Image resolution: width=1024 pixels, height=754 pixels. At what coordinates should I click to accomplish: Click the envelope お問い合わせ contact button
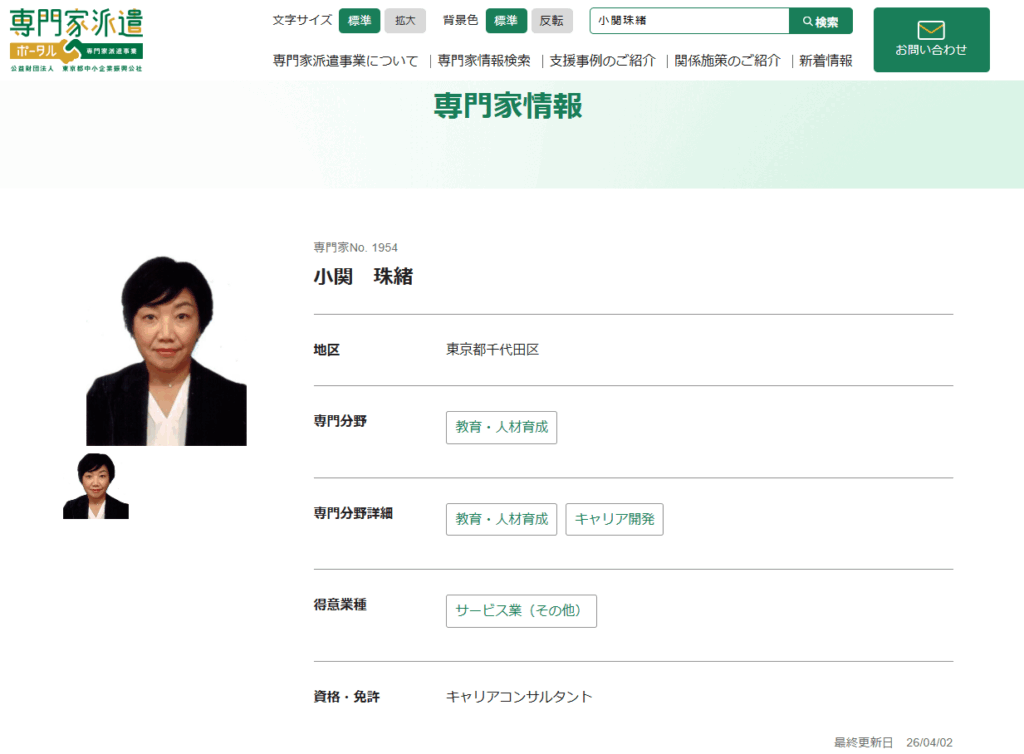pyautogui.click(x=930, y=40)
